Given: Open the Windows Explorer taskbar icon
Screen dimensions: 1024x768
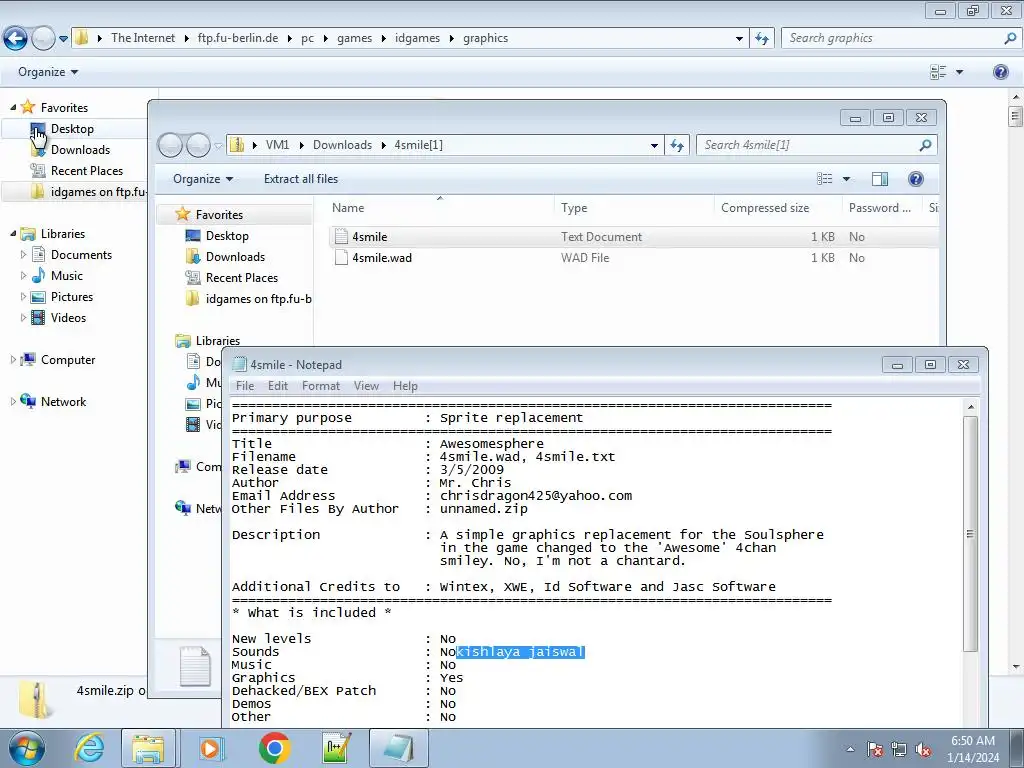Looking at the screenshot, I should point(148,748).
